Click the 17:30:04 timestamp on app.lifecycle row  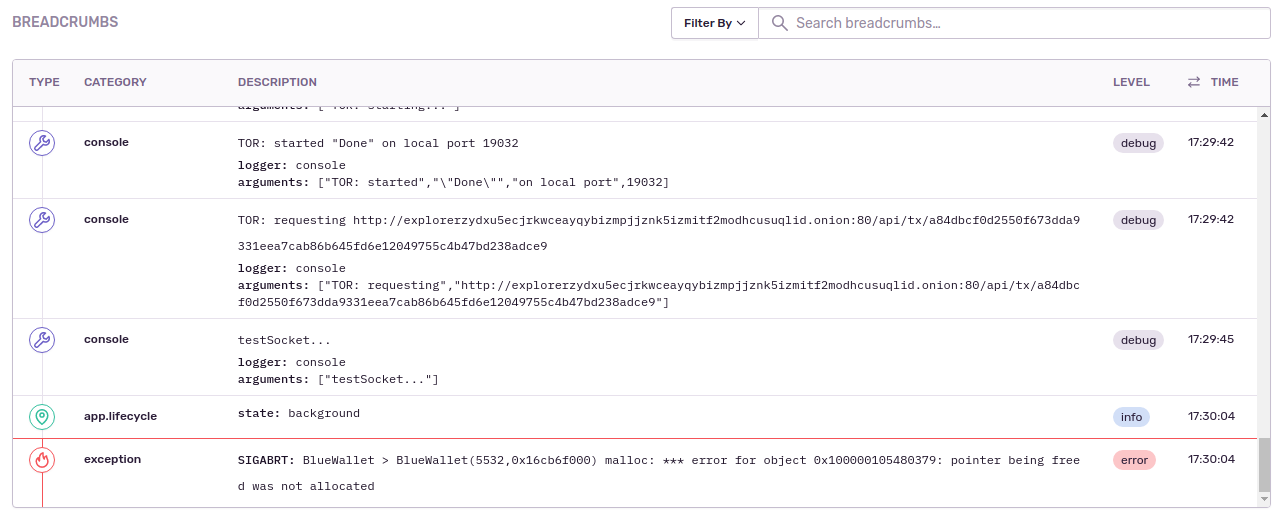point(1211,416)
